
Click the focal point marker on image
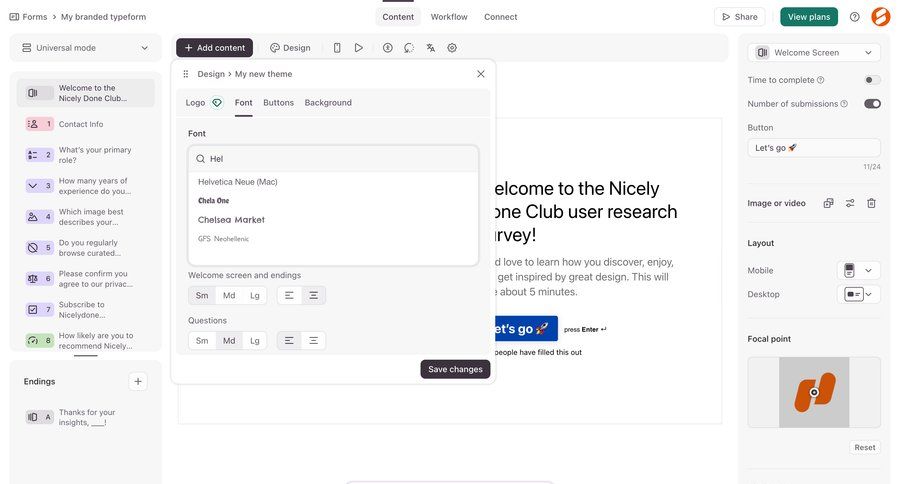tap(814, 392)
